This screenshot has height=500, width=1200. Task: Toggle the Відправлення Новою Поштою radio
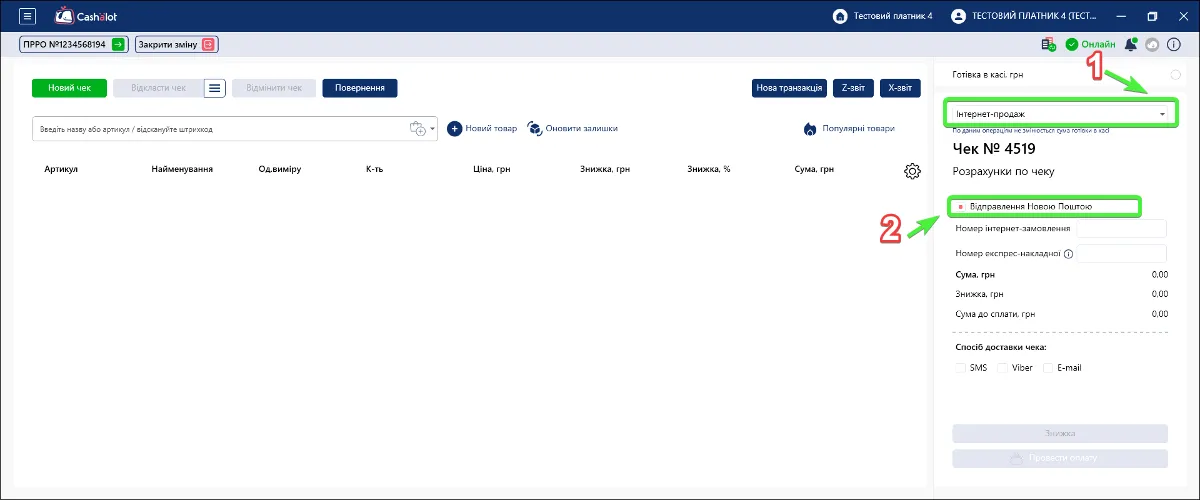pos(961,207)
